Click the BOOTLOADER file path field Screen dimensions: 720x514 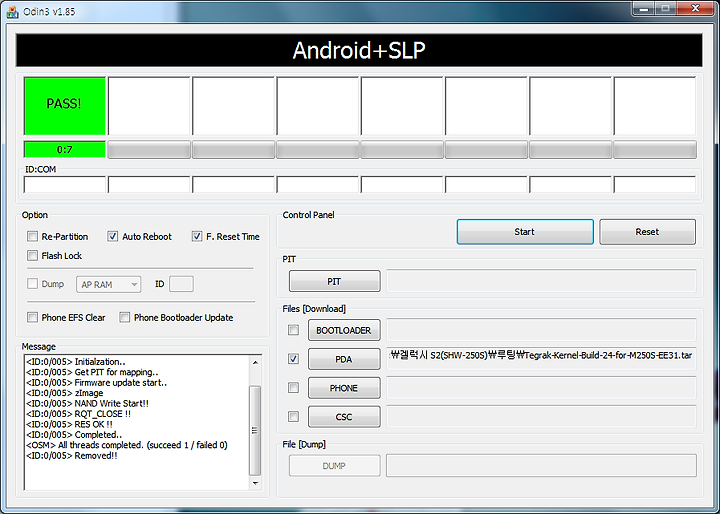tap(541, 330)
